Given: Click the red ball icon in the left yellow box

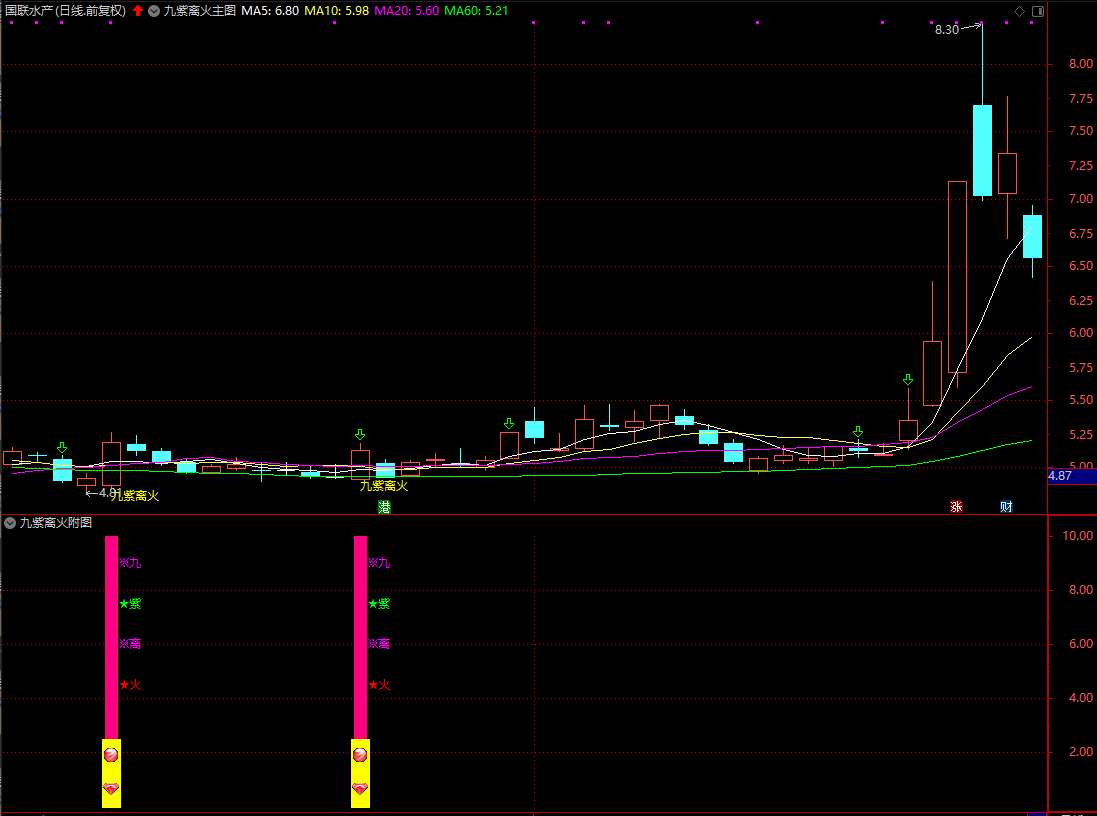Looking at the screenshot, I should pyautogui.click(x=111, y=755).
